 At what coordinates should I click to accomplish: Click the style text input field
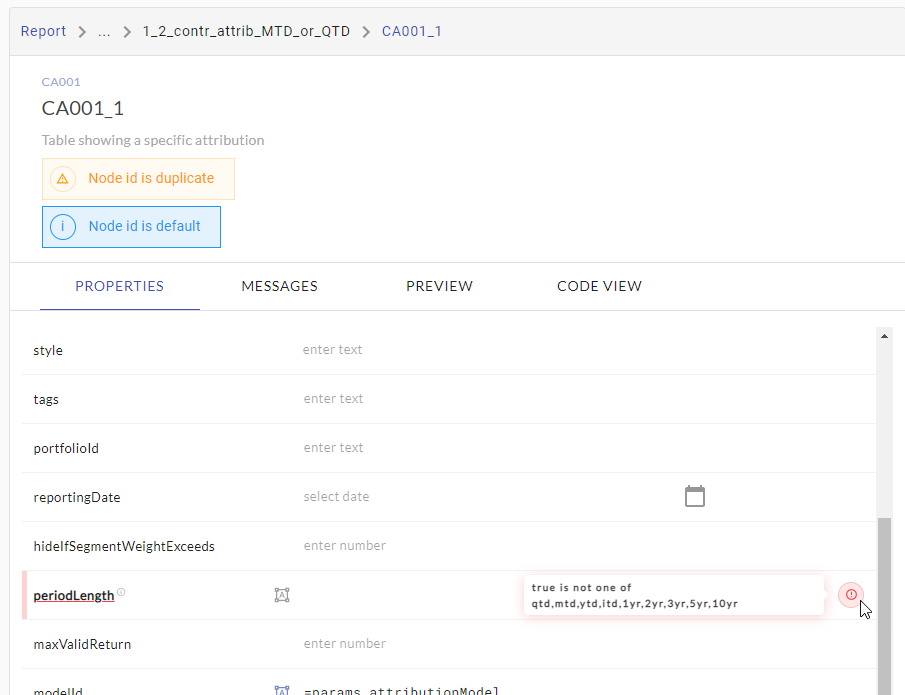point(480,350)
